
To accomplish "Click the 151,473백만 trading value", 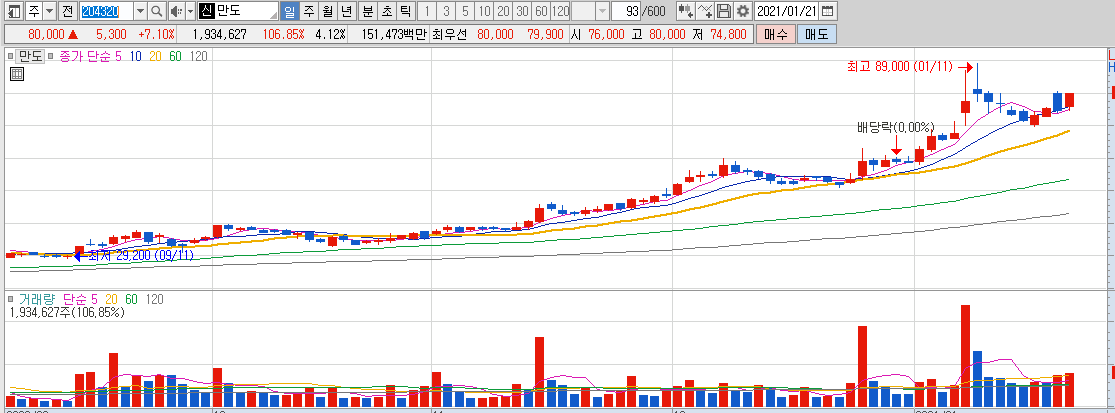I will tap(393, 35).
